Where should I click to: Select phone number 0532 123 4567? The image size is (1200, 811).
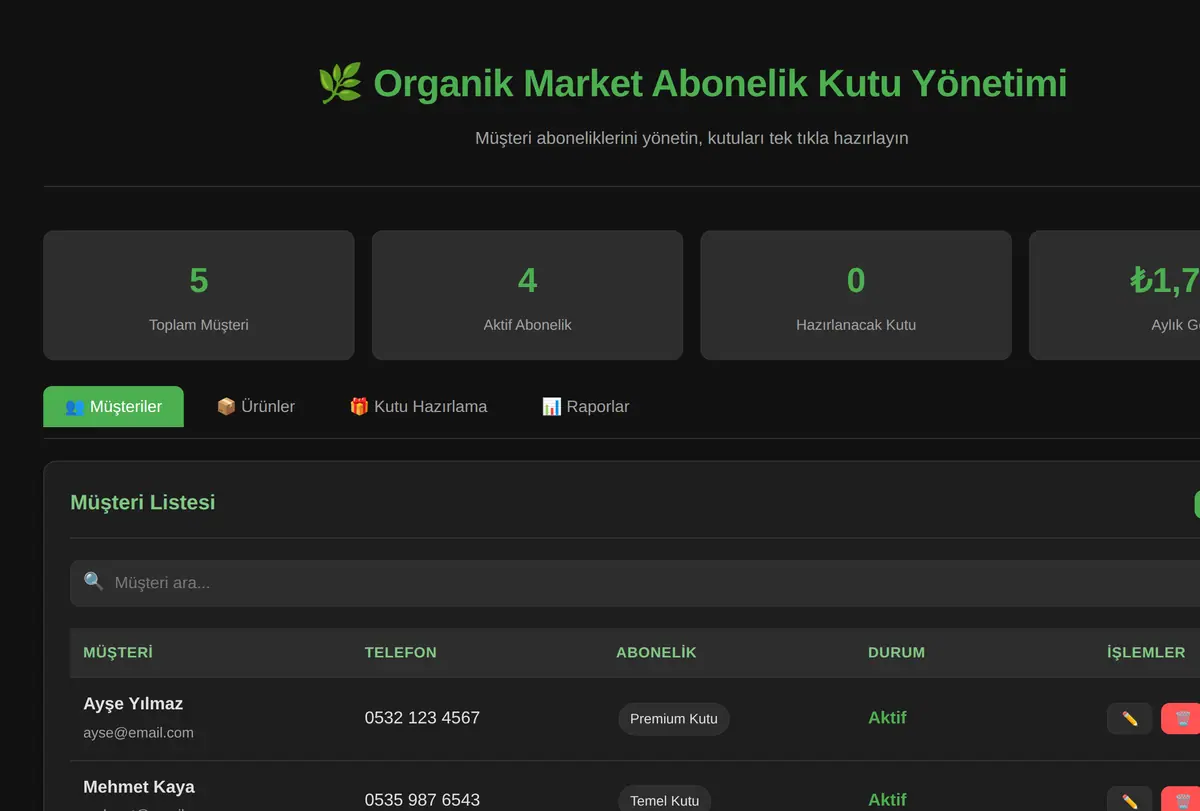point(422,718)
